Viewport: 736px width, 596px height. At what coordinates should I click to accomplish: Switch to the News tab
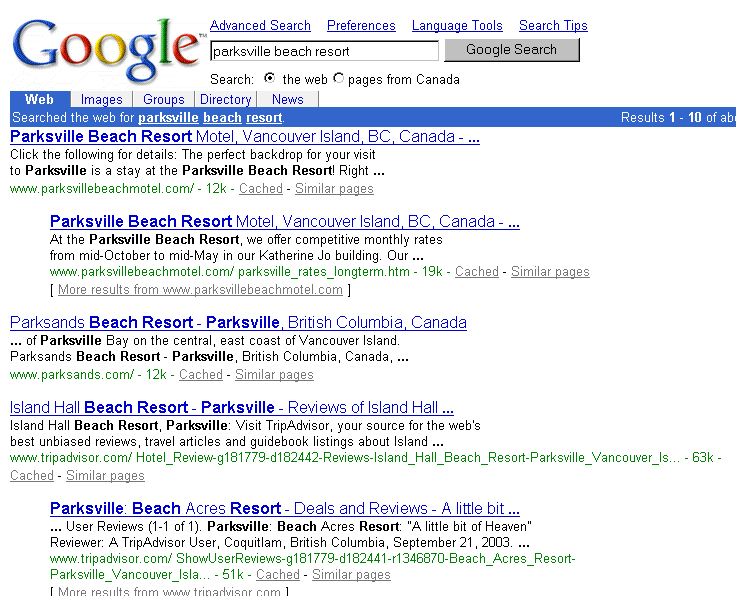[x=288, y=99]
